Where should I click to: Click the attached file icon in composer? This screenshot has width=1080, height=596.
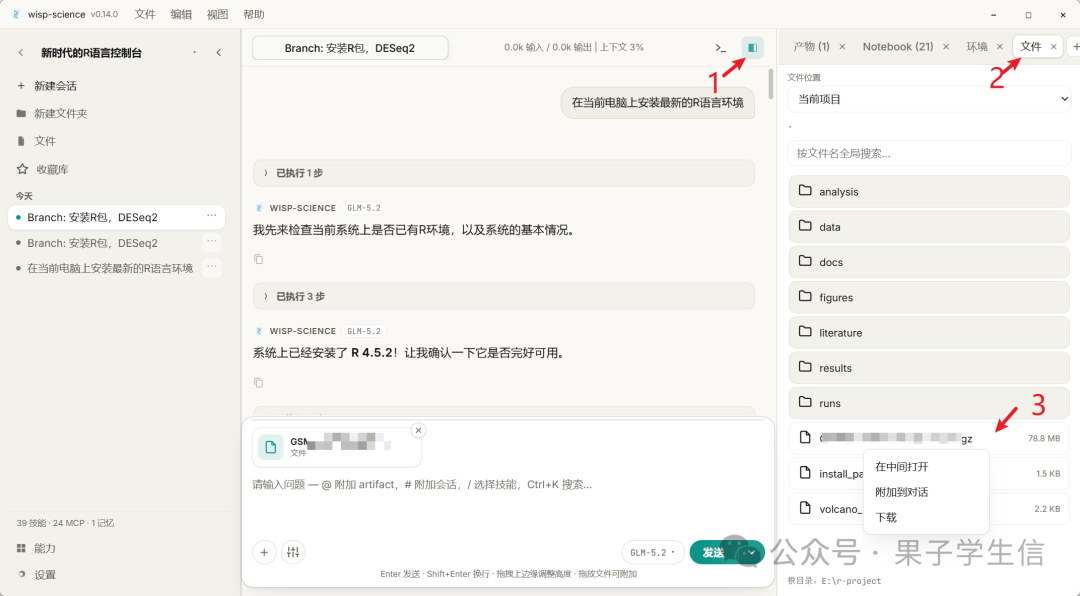point(271,446)
